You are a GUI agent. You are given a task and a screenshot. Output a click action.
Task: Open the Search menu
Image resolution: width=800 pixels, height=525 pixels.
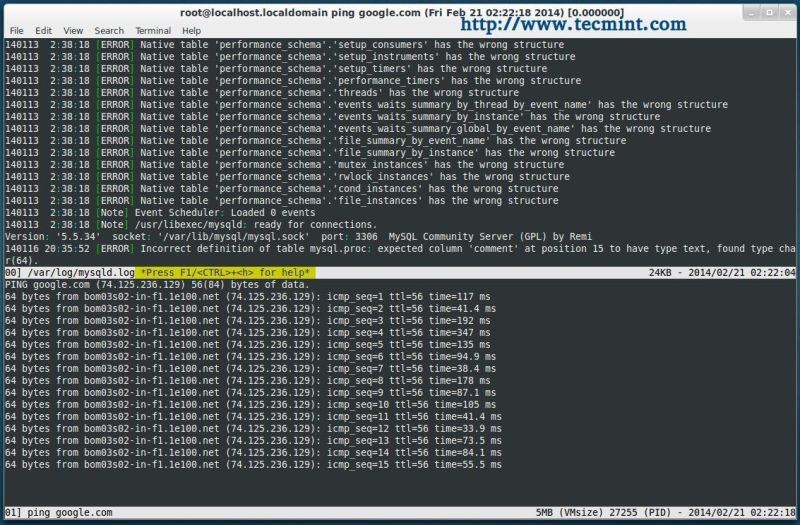[109, 31]
